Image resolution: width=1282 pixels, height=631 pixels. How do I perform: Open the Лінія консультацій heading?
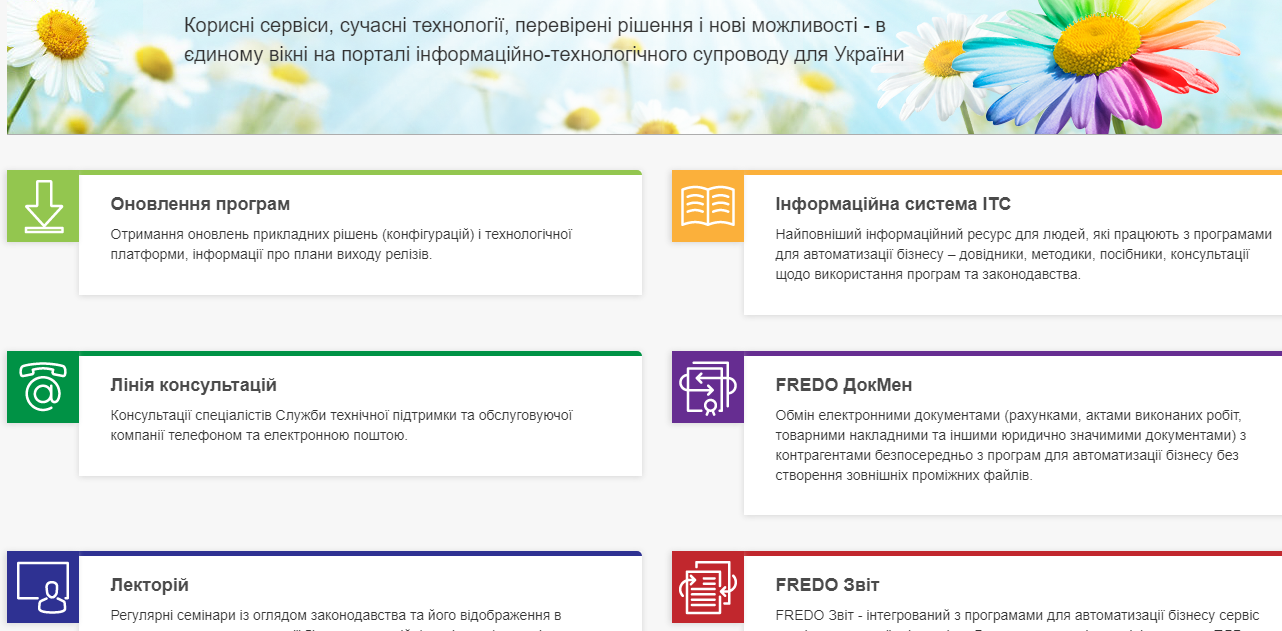pos(193,385)
